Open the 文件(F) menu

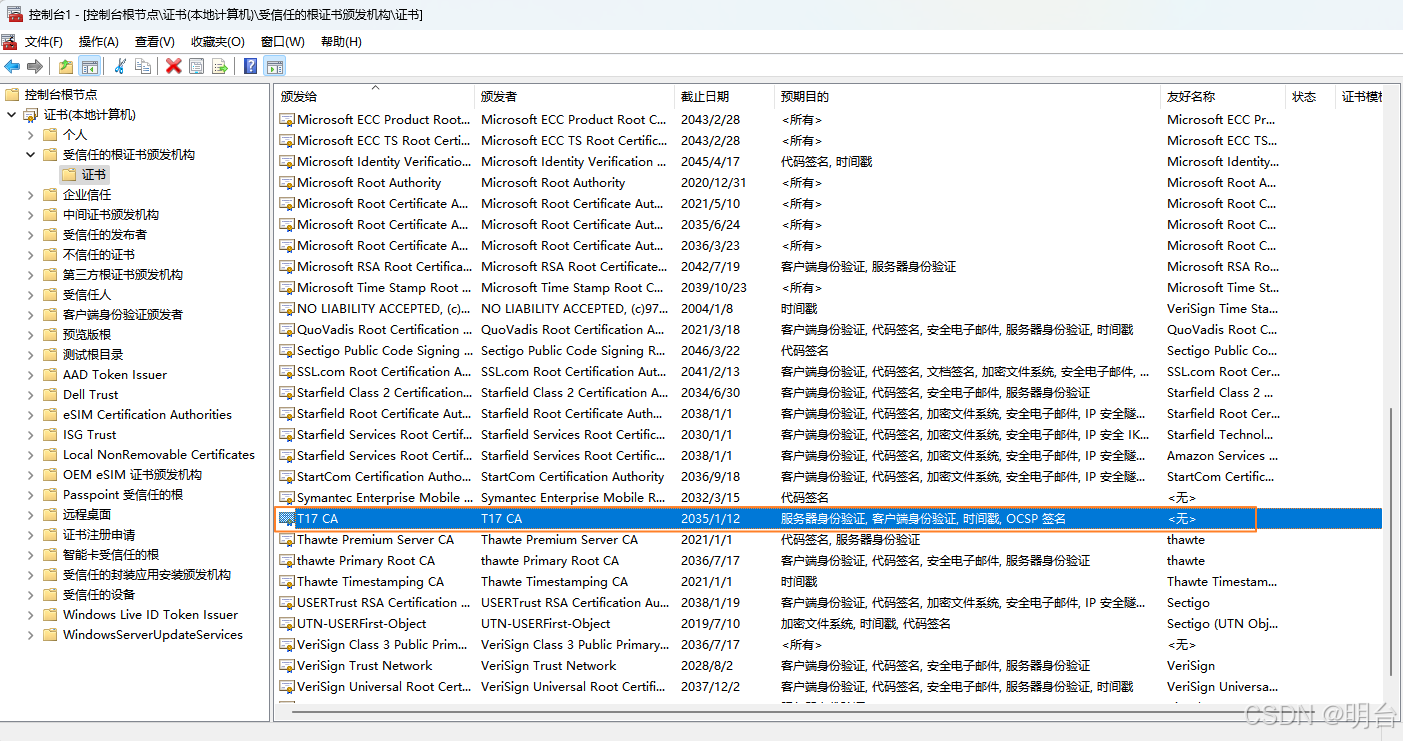click(x=44, y=42)
